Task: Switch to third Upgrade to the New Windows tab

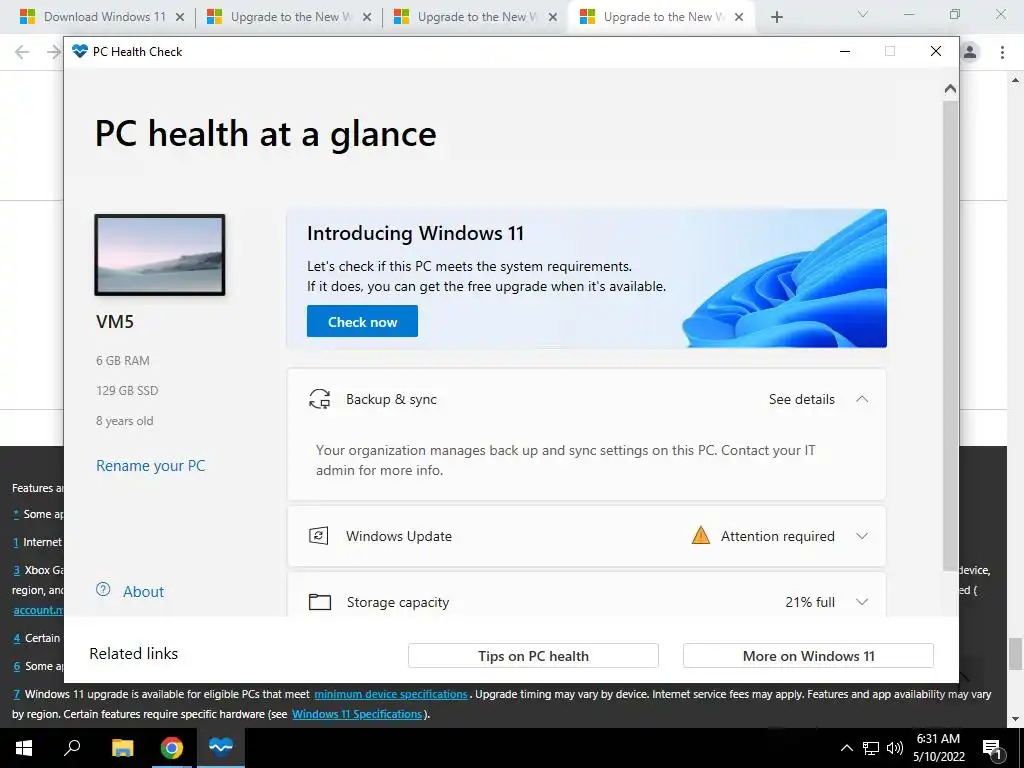Action: pos(476,17)
